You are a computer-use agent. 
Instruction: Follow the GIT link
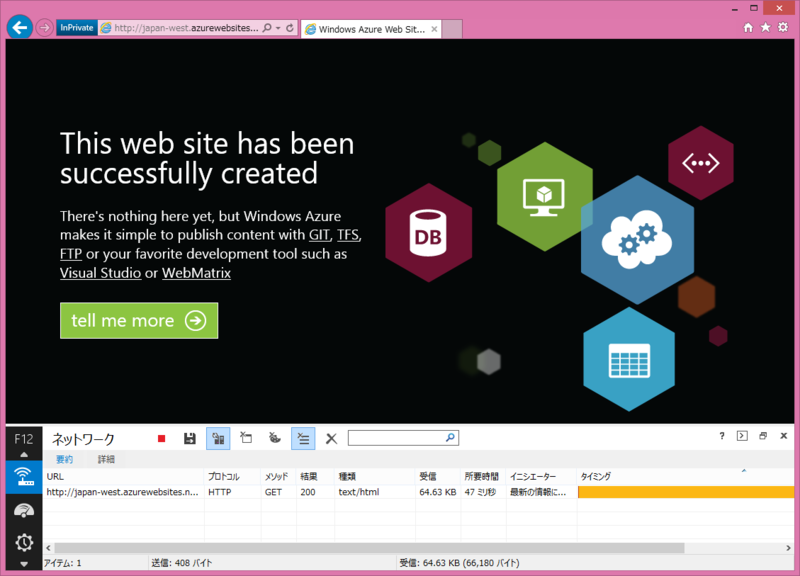319,235
